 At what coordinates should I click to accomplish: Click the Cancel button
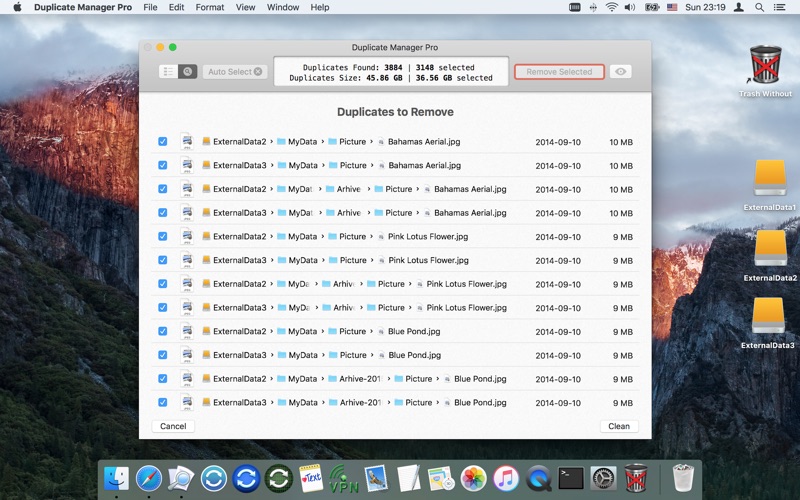point(173,426)
